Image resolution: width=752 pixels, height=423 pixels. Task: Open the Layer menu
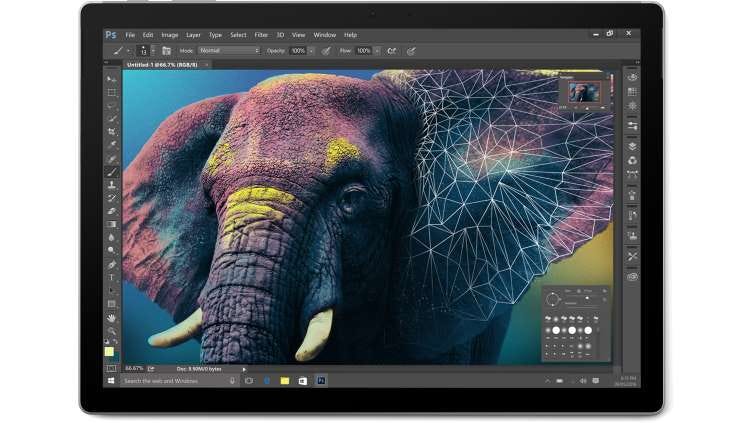pyautogui.click(x=193, y=35)
